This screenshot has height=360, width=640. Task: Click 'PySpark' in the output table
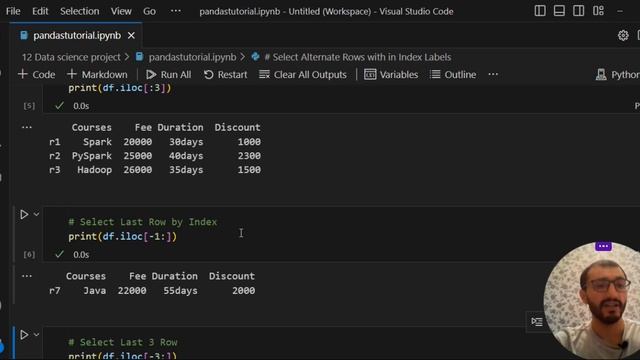pyautogui.click(x=91, y=156)
